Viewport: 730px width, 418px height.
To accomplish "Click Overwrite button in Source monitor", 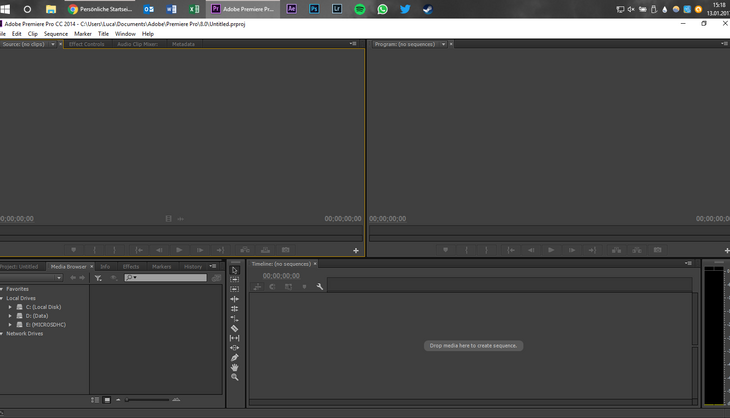I will point(265,250).
